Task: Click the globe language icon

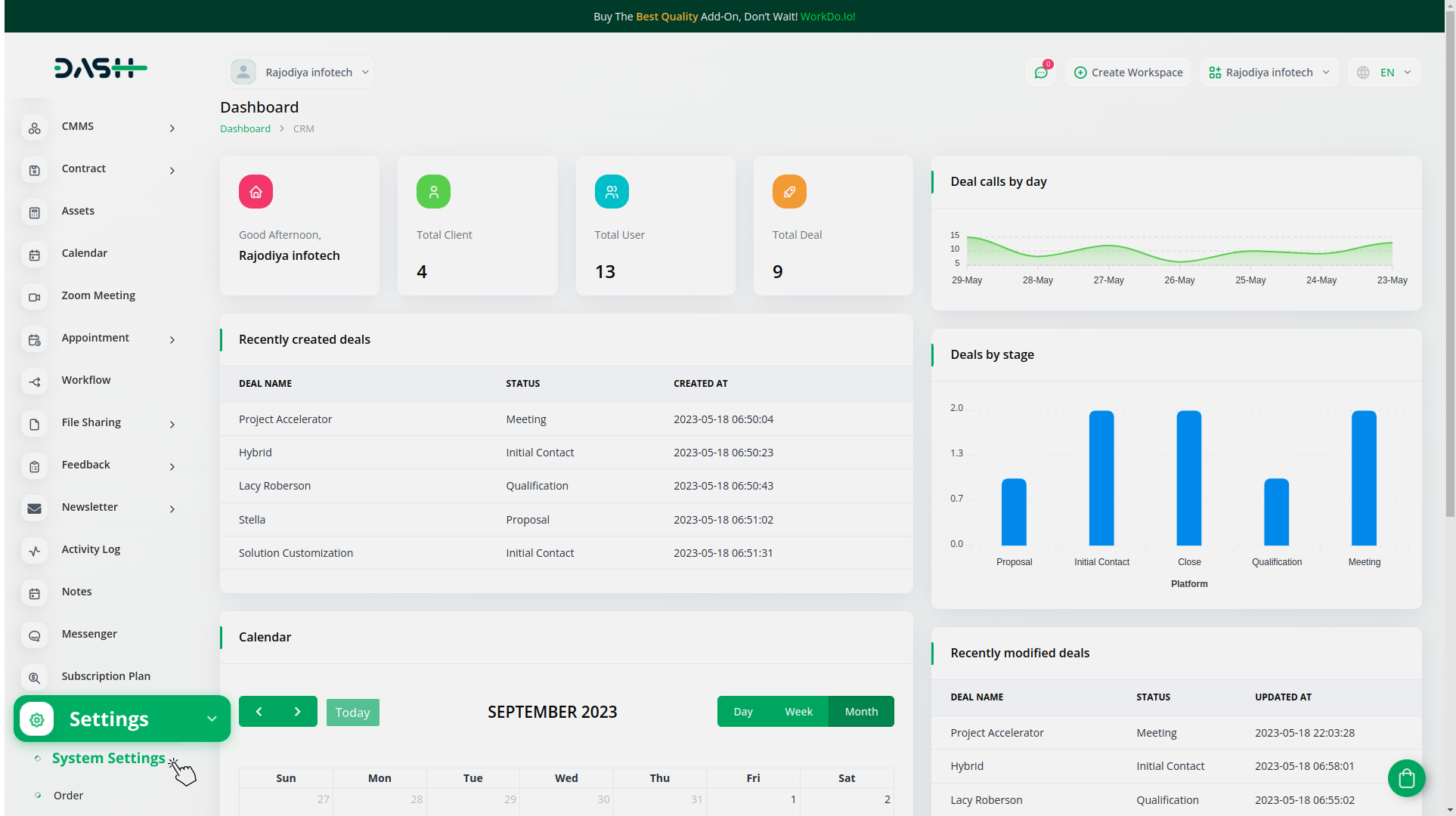Action: click(1363, 73)
